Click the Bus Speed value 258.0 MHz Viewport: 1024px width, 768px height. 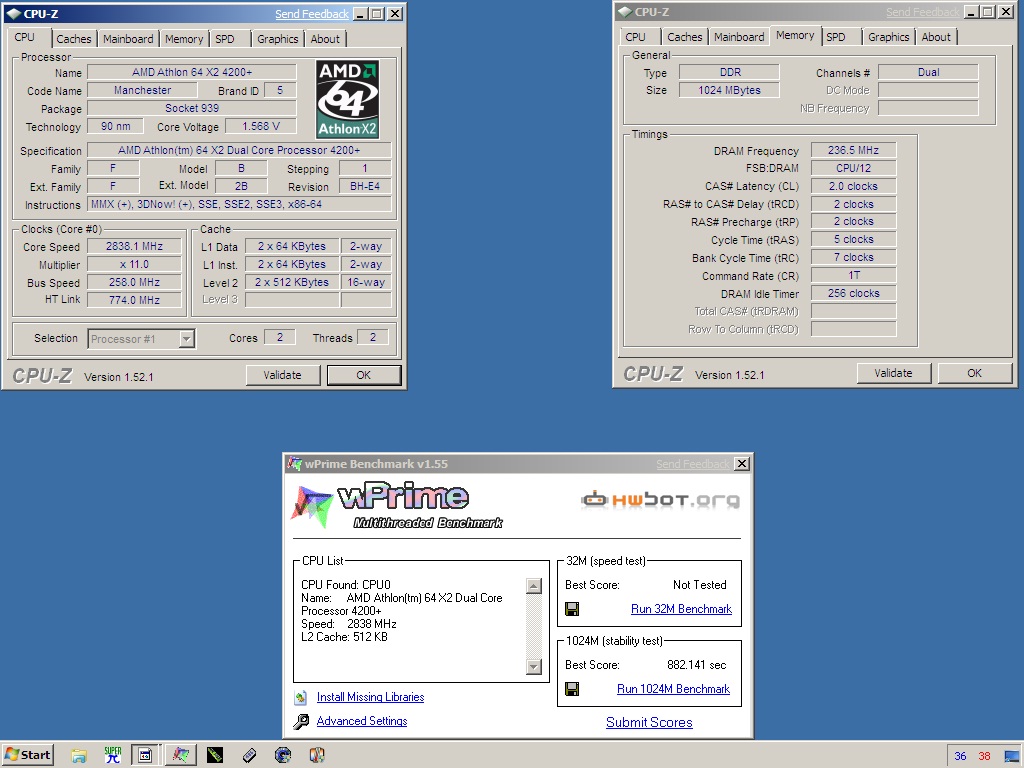(135, 282)
